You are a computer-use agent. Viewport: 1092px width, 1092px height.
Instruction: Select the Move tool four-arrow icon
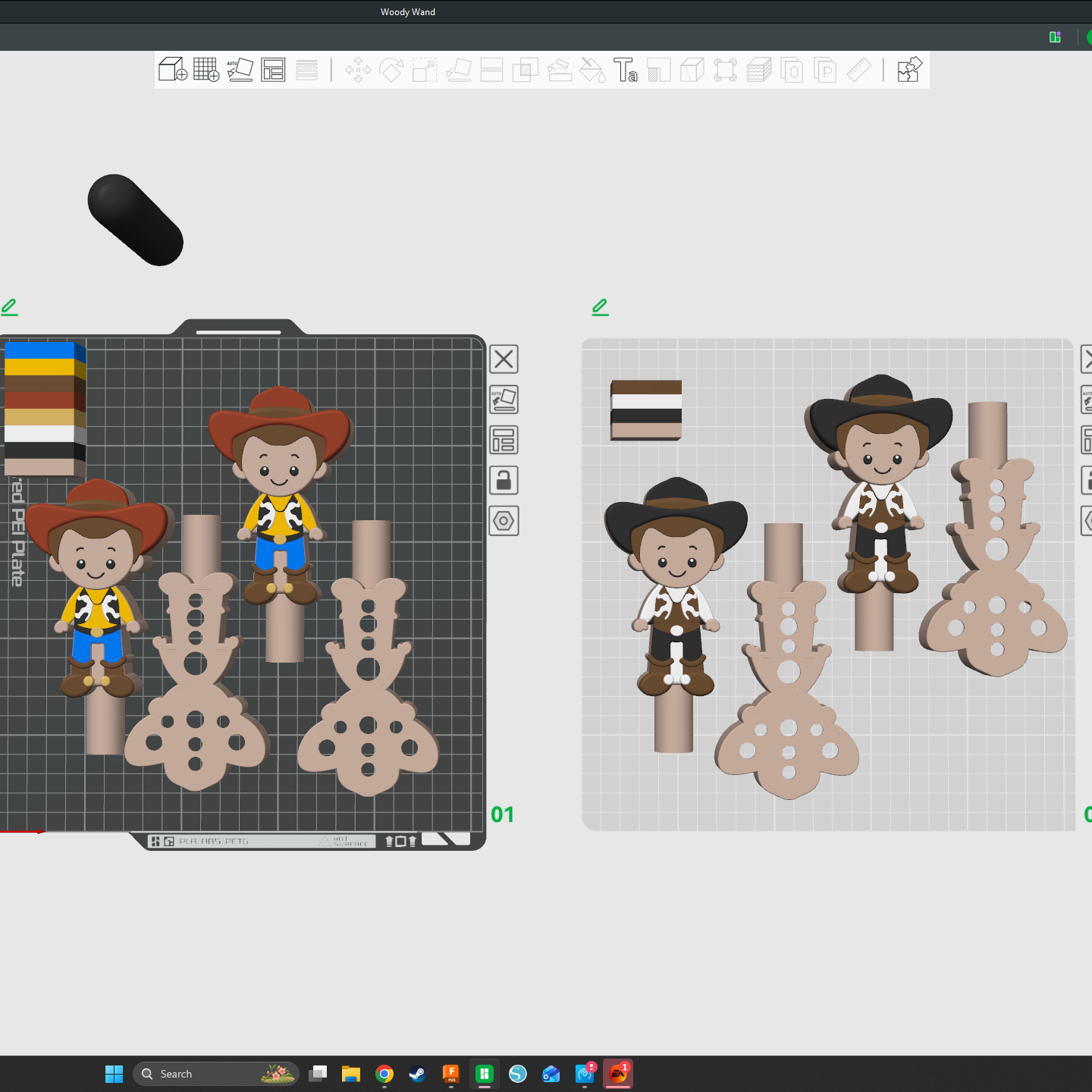click(x=358, y=71)
